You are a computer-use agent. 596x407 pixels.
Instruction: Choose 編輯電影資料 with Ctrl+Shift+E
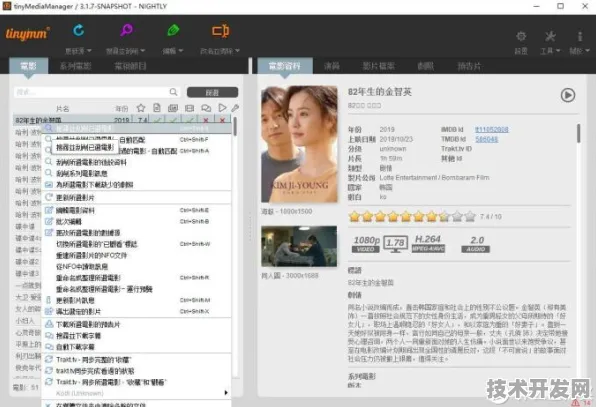point(137,210)
